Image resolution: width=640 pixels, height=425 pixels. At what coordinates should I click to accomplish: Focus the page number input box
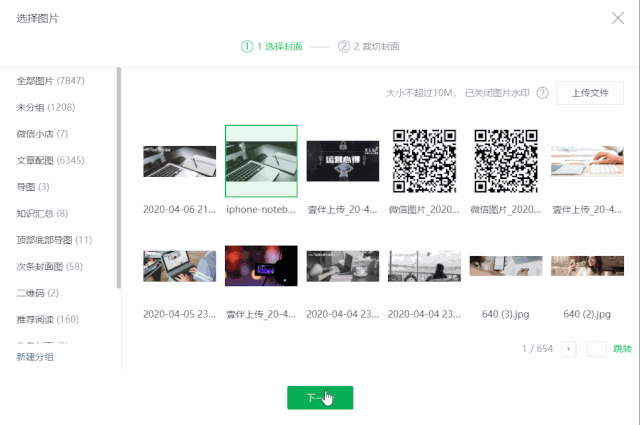(596, 349)
